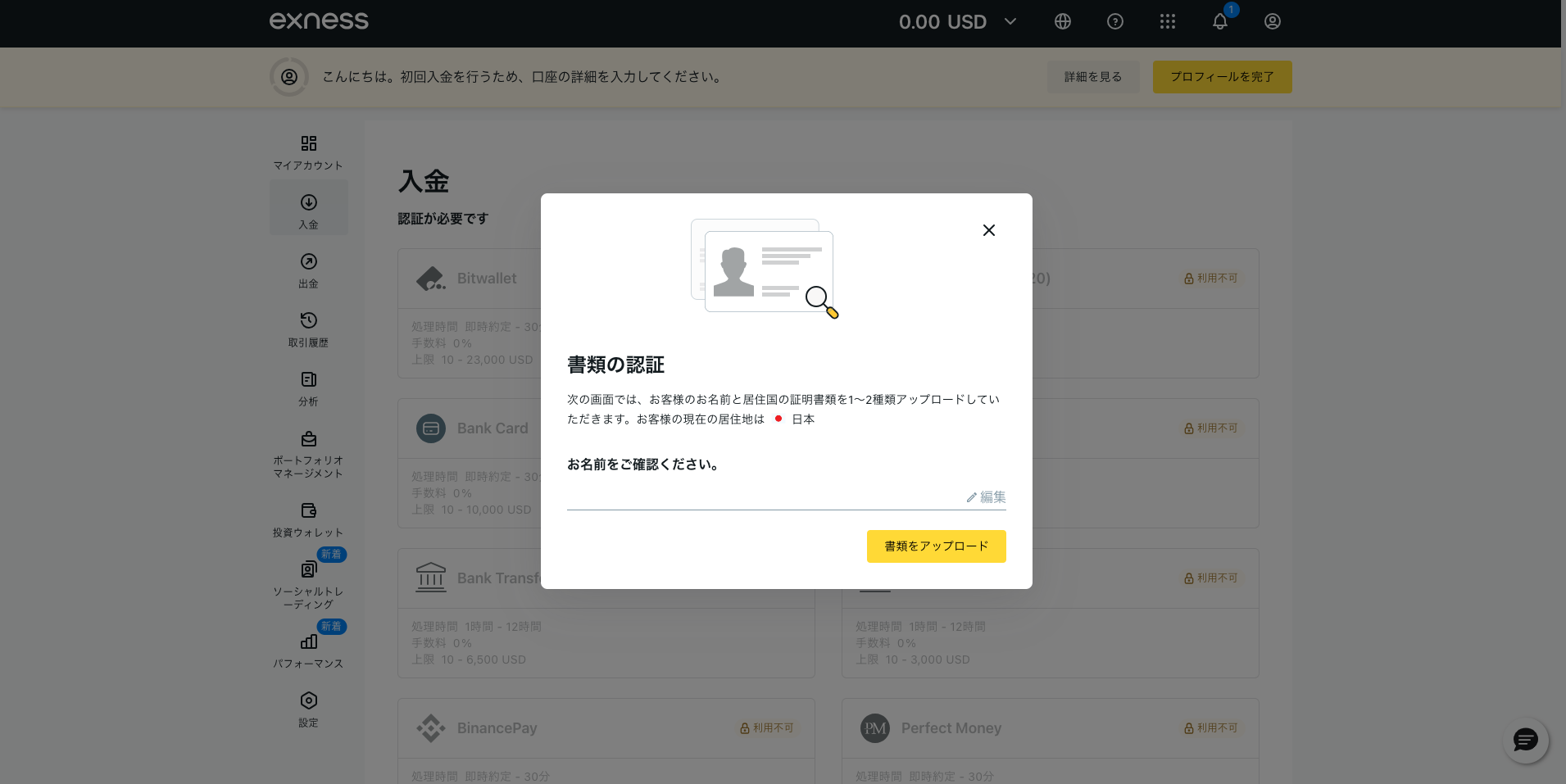
Task: Close the 書類の認証 dialog
Action: pyautogui.click(x=989, y=230)
